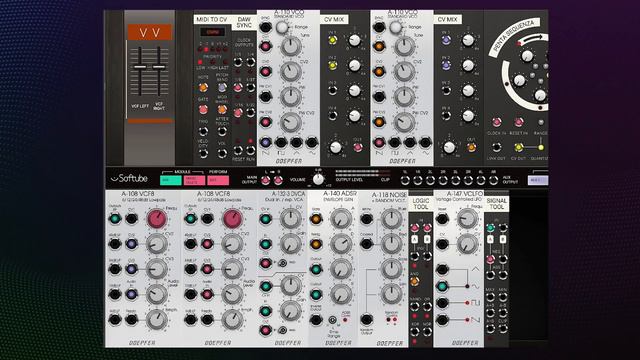Open the module PRESET button
Screen dimensions: 640x360
[194, 180]
